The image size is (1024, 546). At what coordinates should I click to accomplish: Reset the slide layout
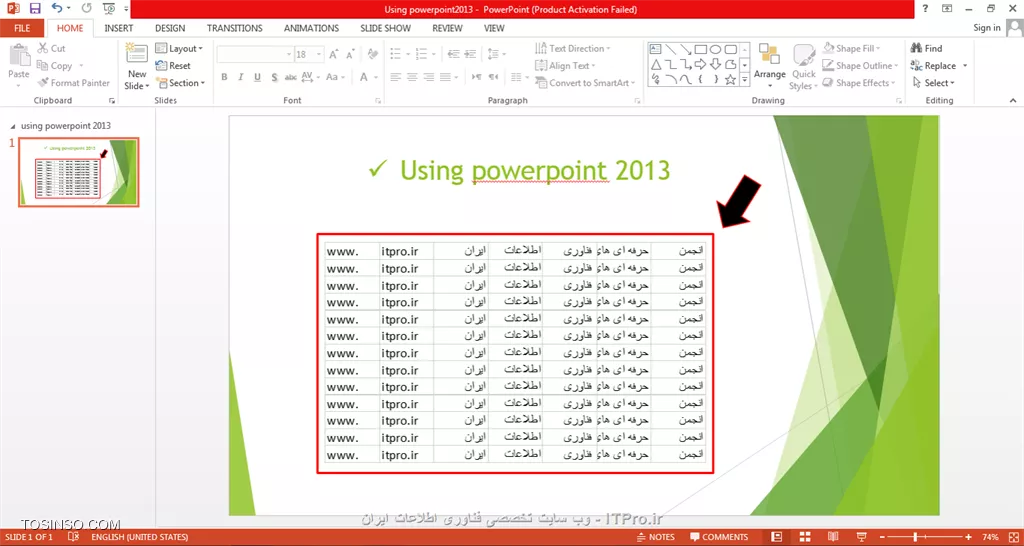[x=173, y=65]
